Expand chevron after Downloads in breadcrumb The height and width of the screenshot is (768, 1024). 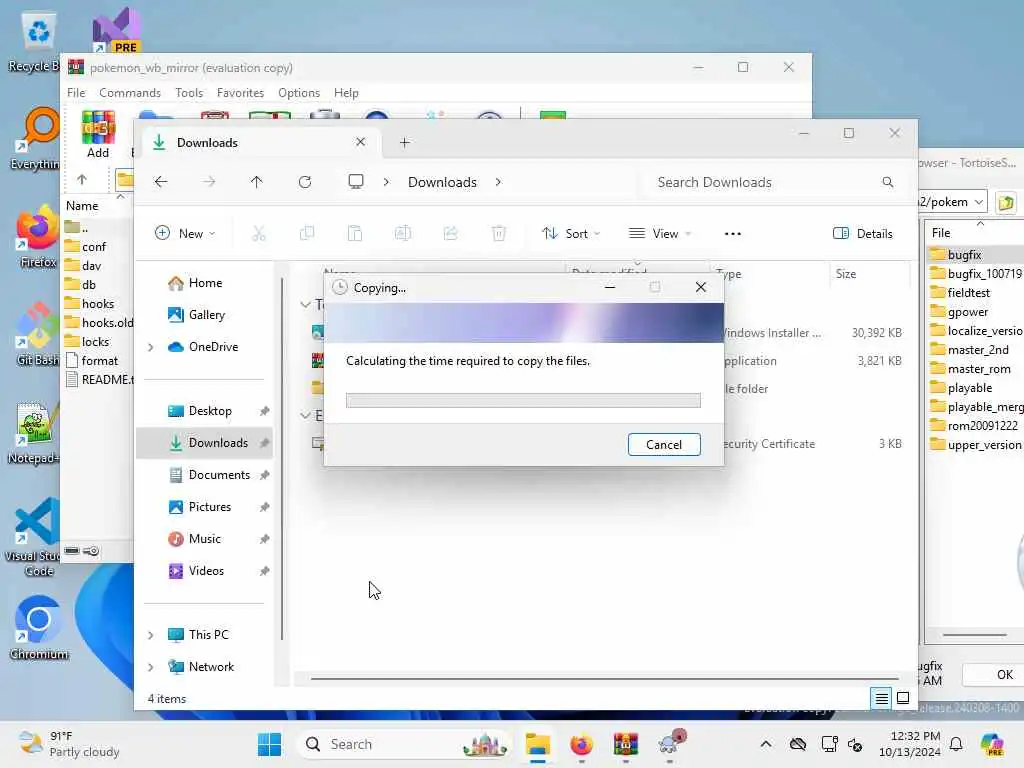tap(498, 182)
